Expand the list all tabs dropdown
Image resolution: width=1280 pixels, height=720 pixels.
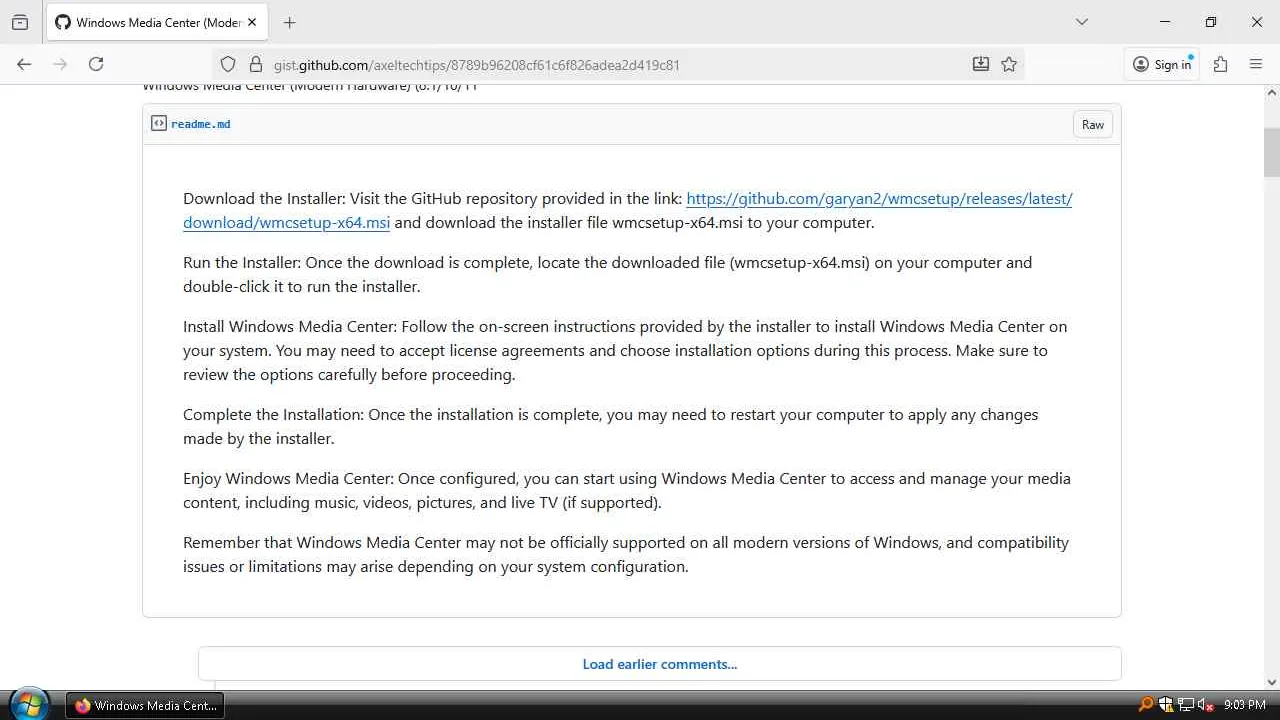click(1081, 22)
